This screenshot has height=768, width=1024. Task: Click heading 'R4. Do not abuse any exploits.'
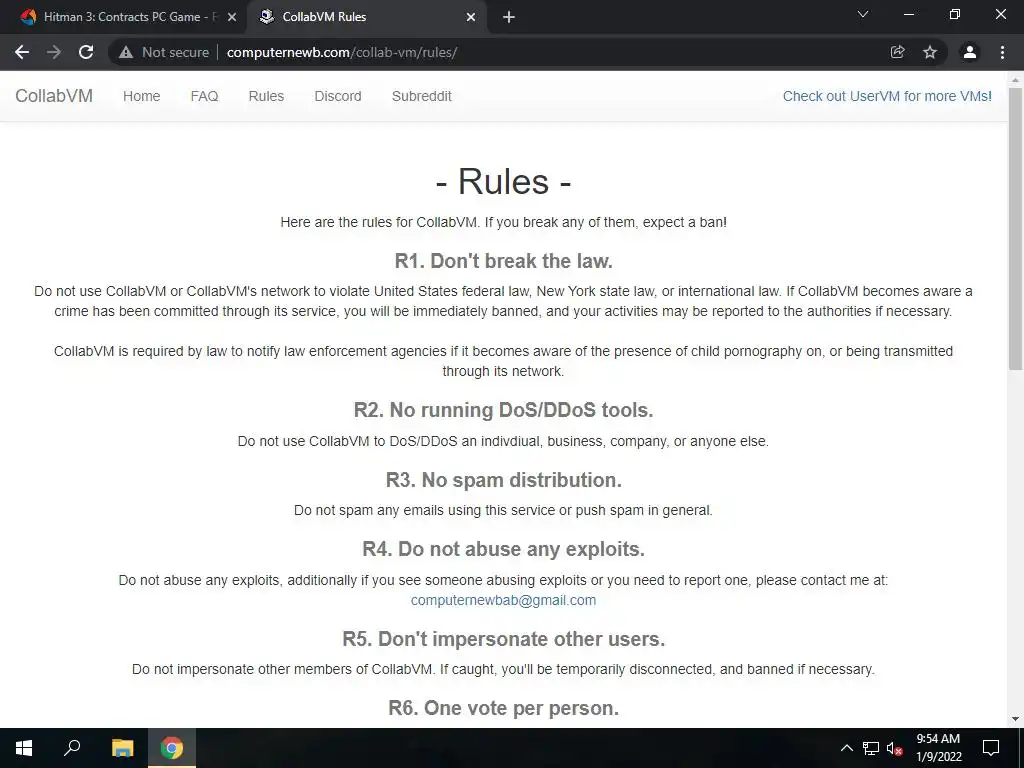pyautogui.click(x=504, y=549)
